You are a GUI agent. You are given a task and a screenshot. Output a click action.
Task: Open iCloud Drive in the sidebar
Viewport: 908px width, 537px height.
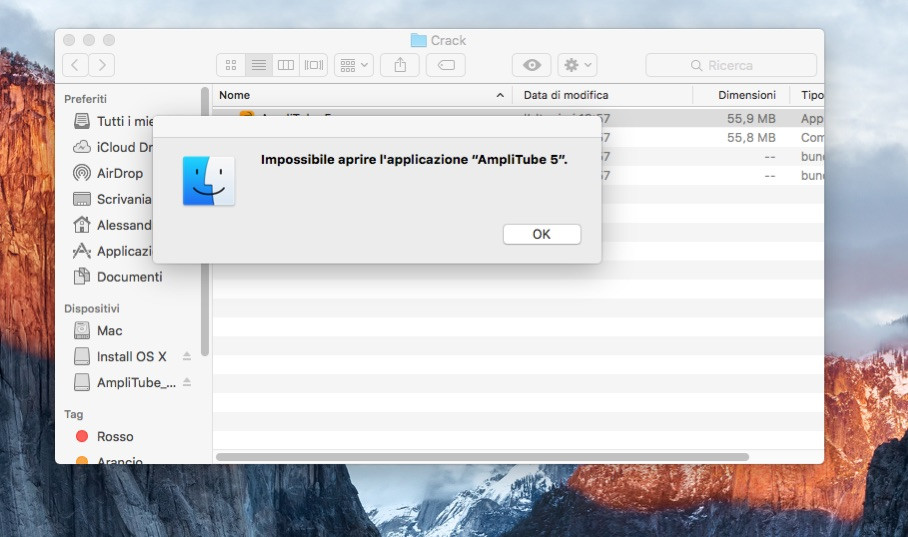114,147
